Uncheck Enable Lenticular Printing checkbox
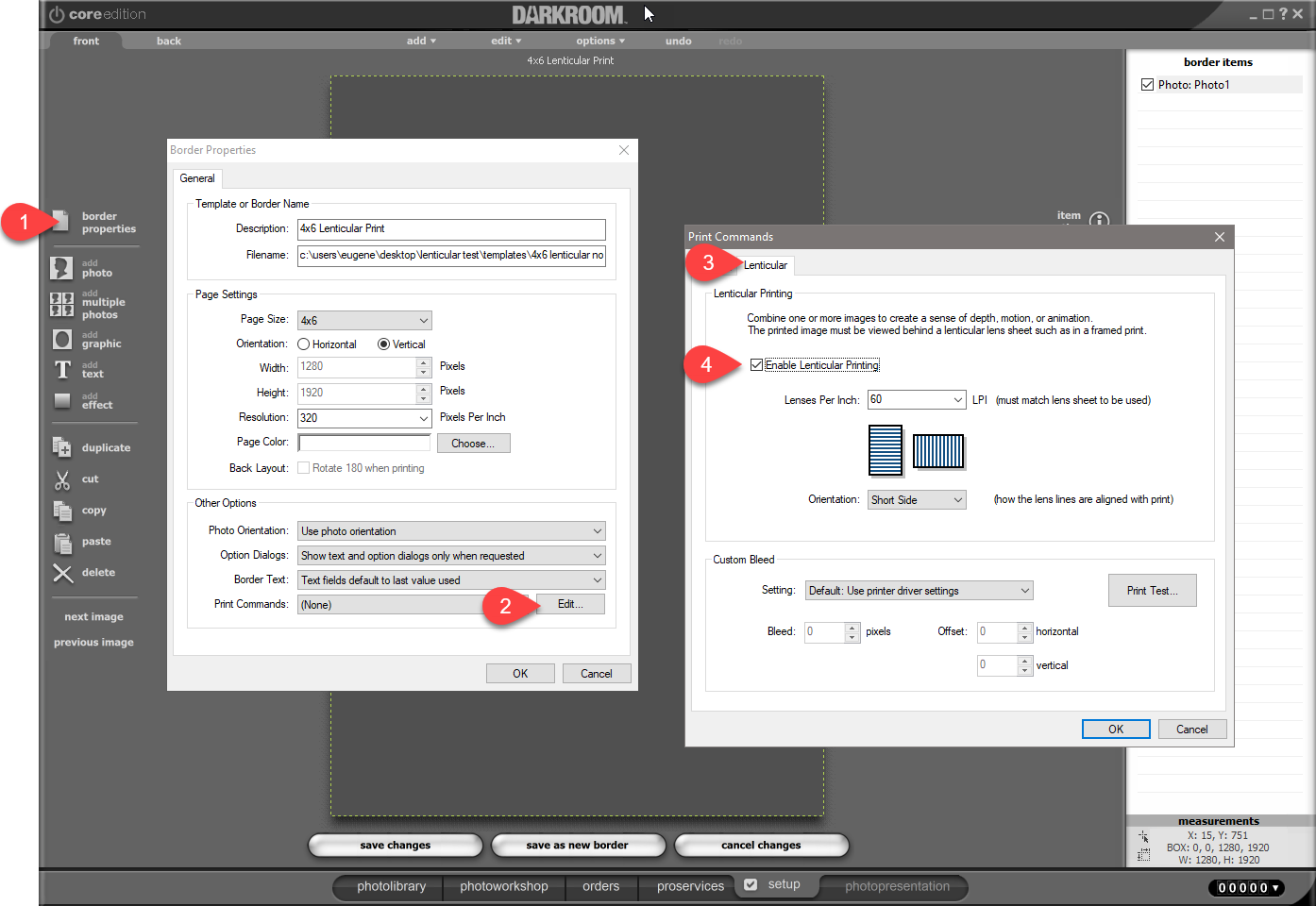1316x906 pixels. coord(756,365)
